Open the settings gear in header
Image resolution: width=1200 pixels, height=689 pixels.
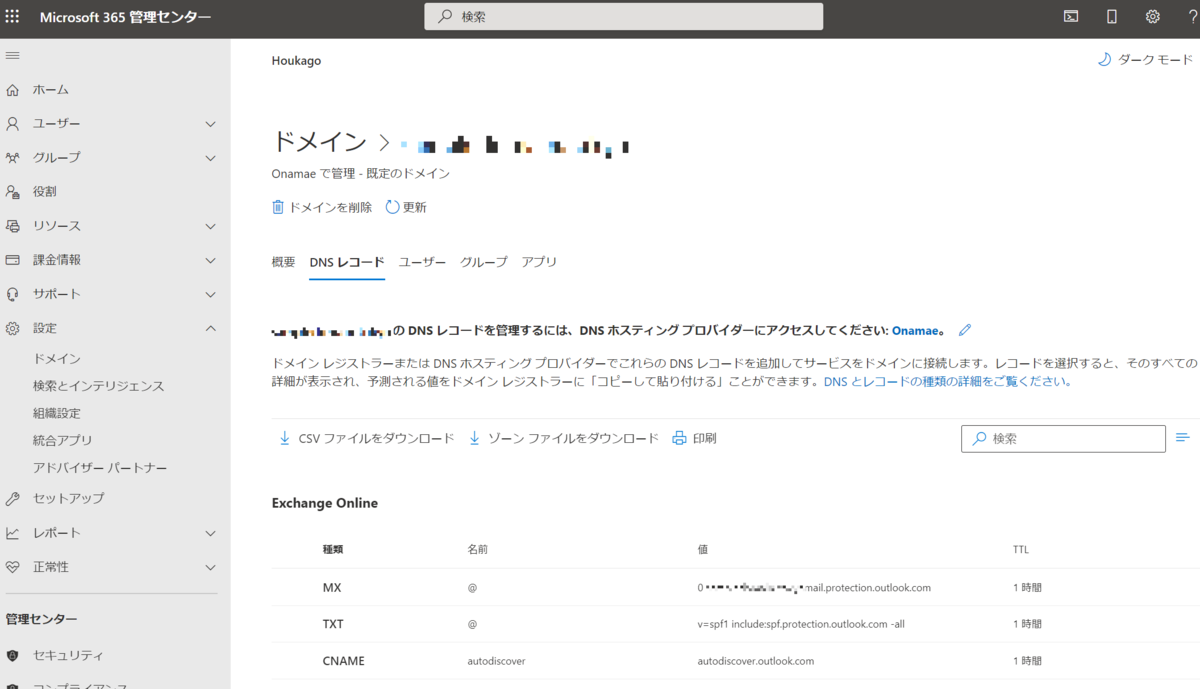coord(1153,17)
